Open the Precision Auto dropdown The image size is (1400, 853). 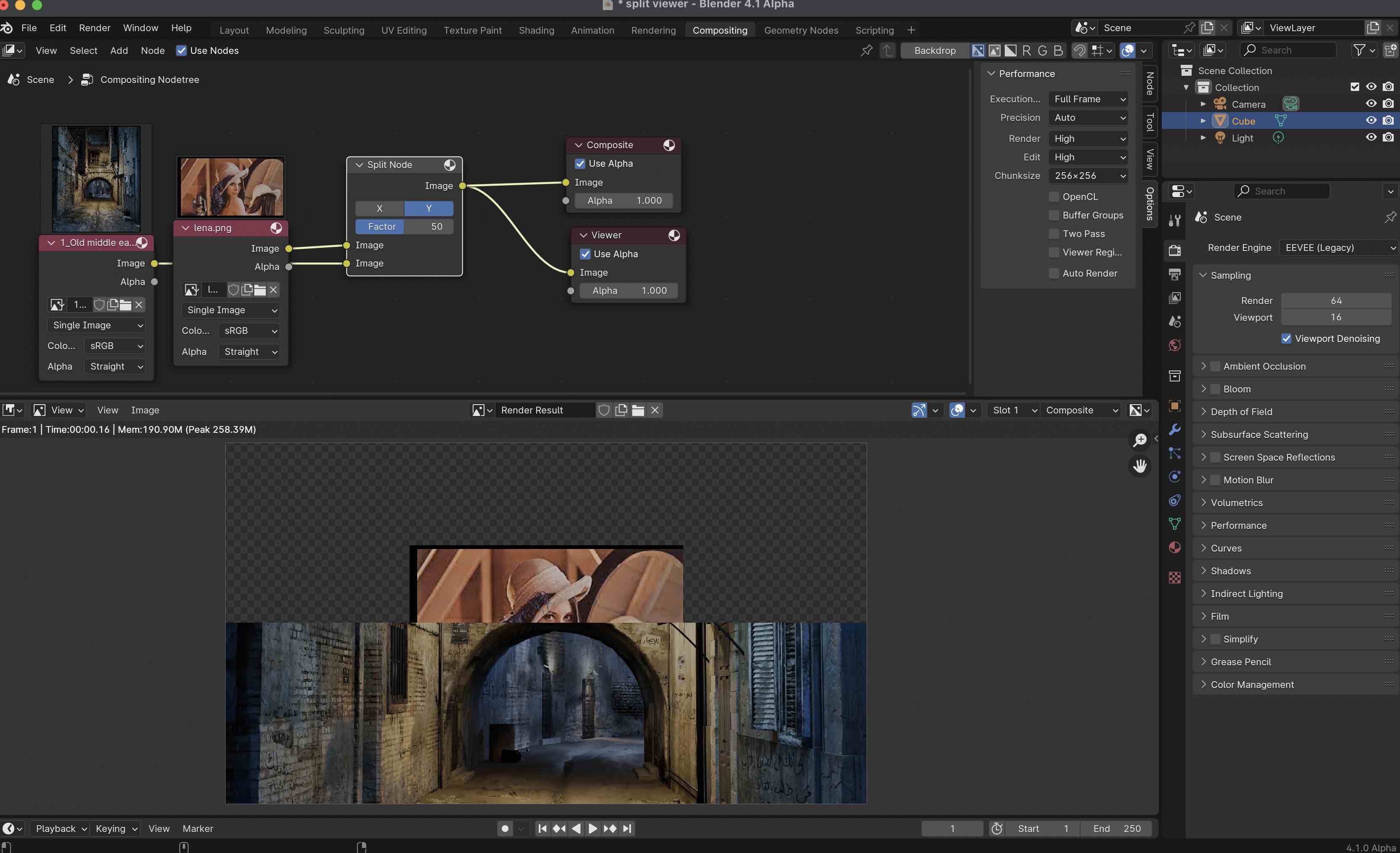click(1089, 117)
